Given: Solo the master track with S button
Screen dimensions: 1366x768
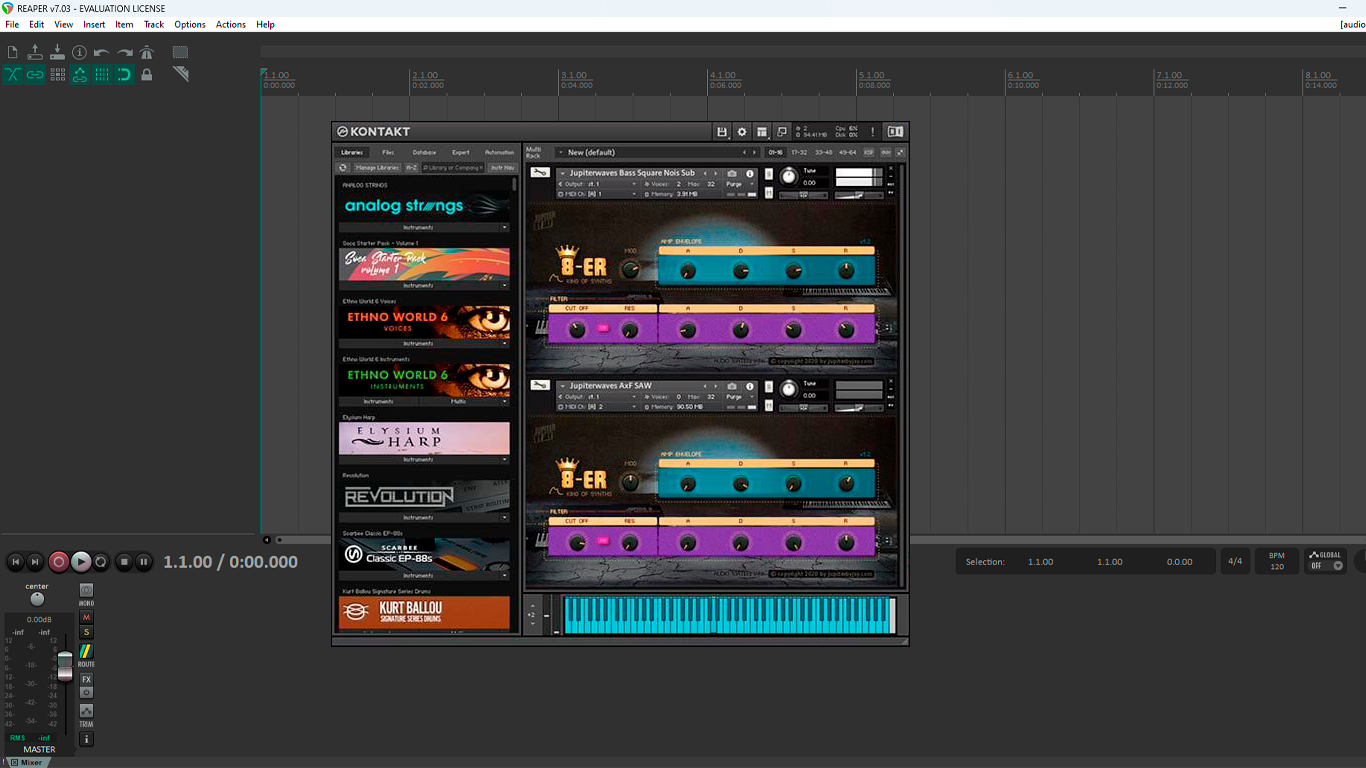Looking at the screenshot, I should click(86, 632).
